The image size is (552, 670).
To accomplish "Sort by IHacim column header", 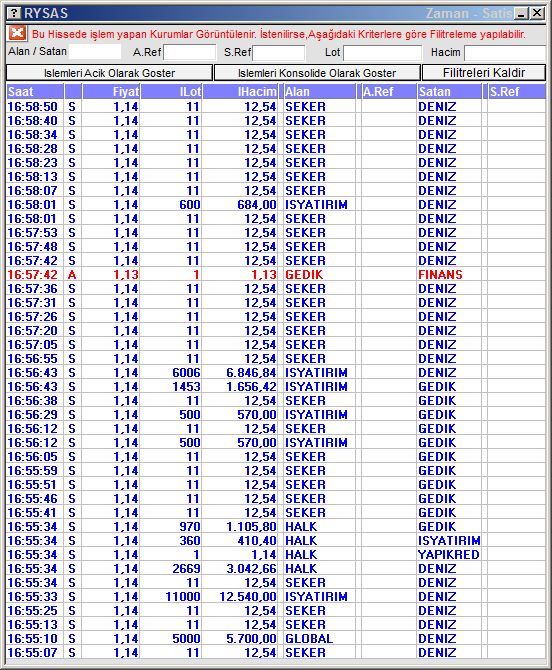I will tap(240, 91).
